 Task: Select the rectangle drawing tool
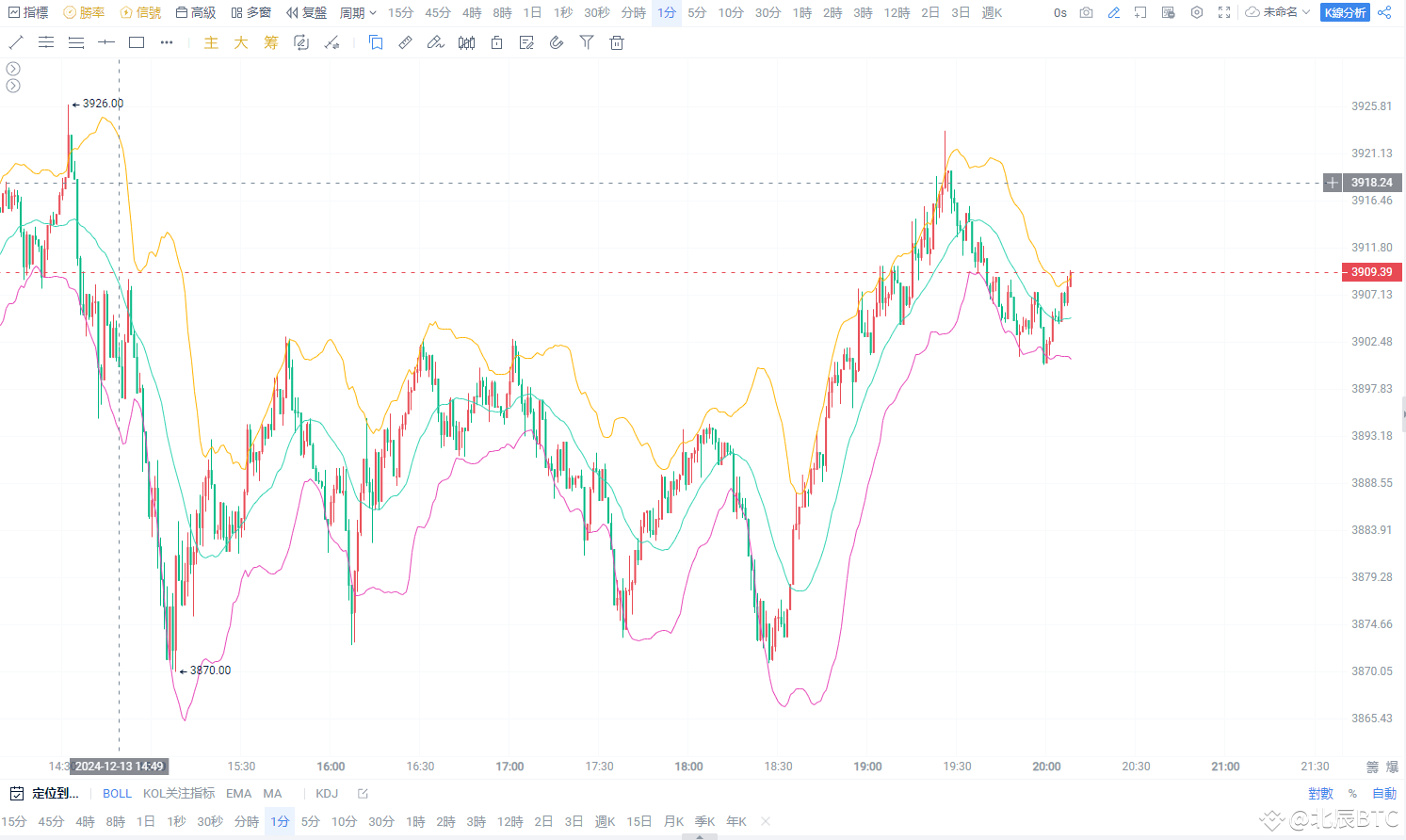[x=137, y=42]
